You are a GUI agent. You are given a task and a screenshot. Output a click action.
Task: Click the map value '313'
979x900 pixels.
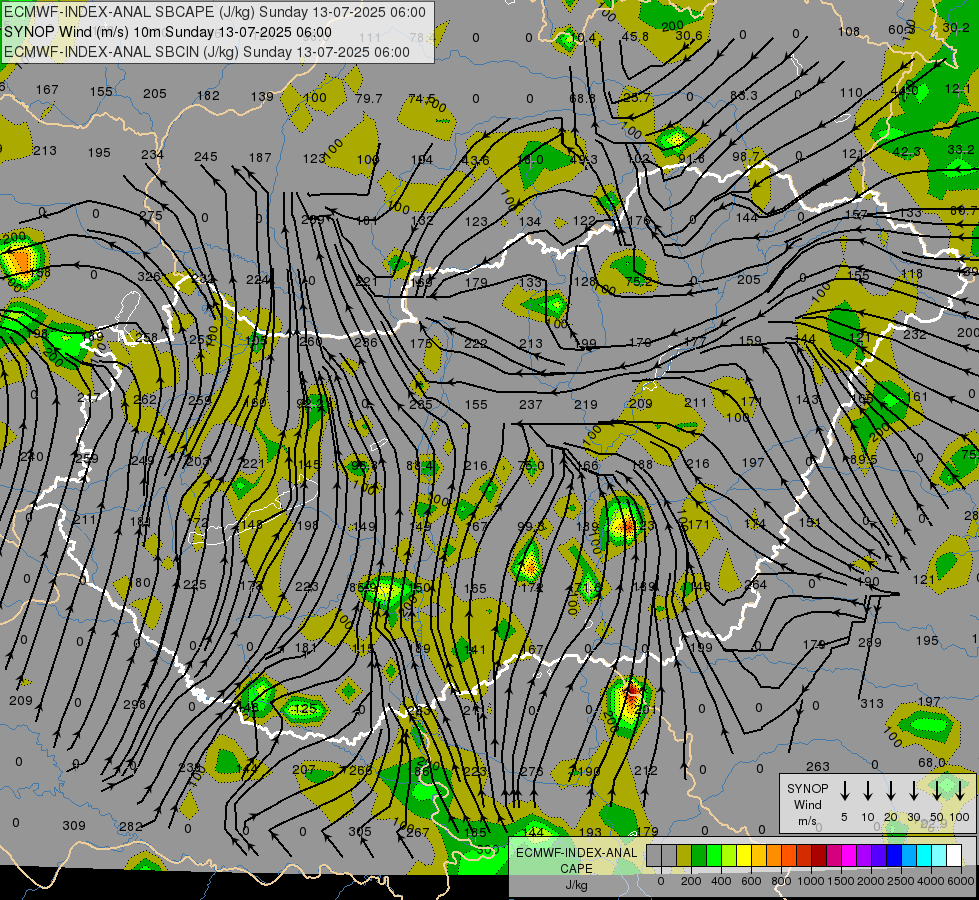coord(872,703)
